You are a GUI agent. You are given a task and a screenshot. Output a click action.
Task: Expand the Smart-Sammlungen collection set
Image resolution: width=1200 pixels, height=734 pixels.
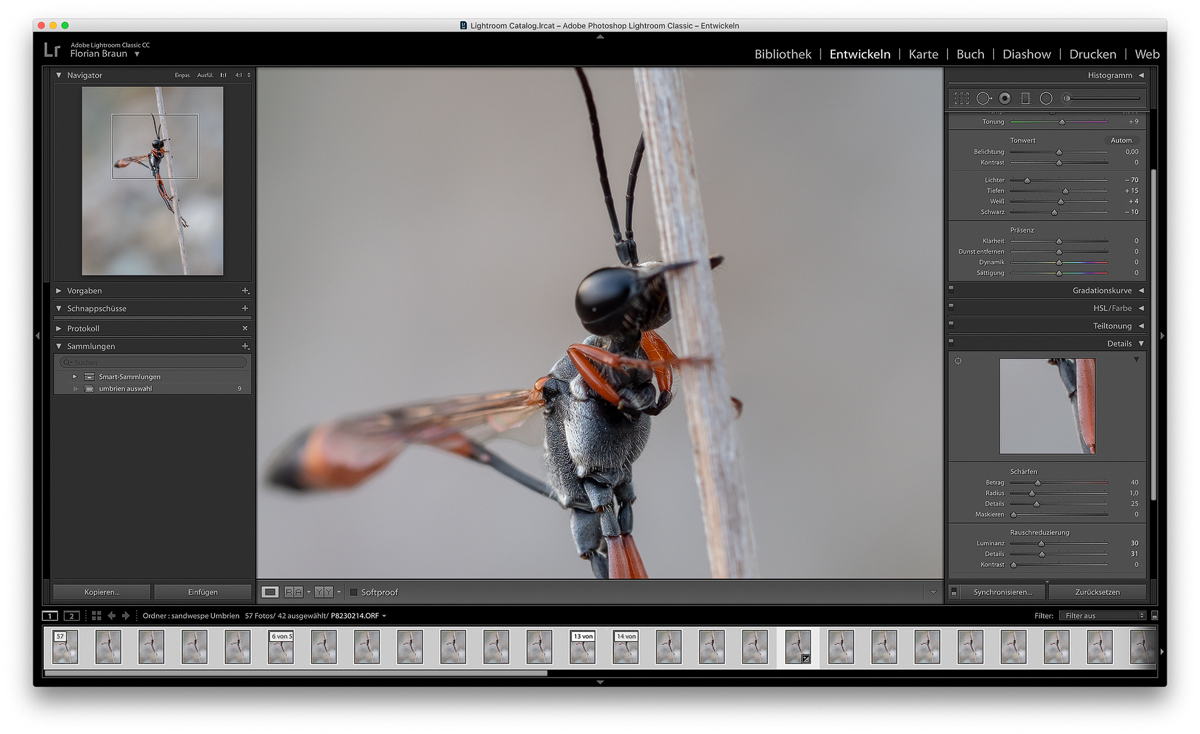coord(75,377)
